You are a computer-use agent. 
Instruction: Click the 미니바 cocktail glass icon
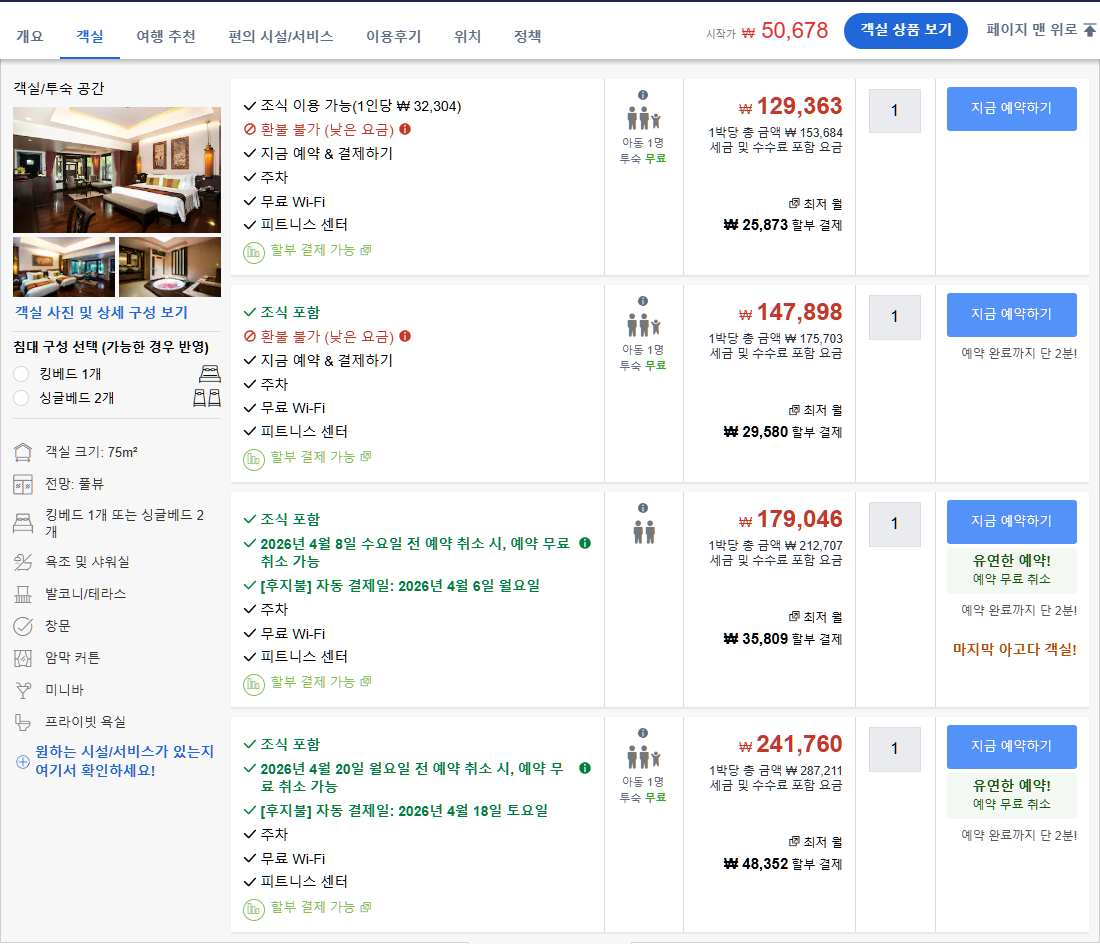[23, 690]
